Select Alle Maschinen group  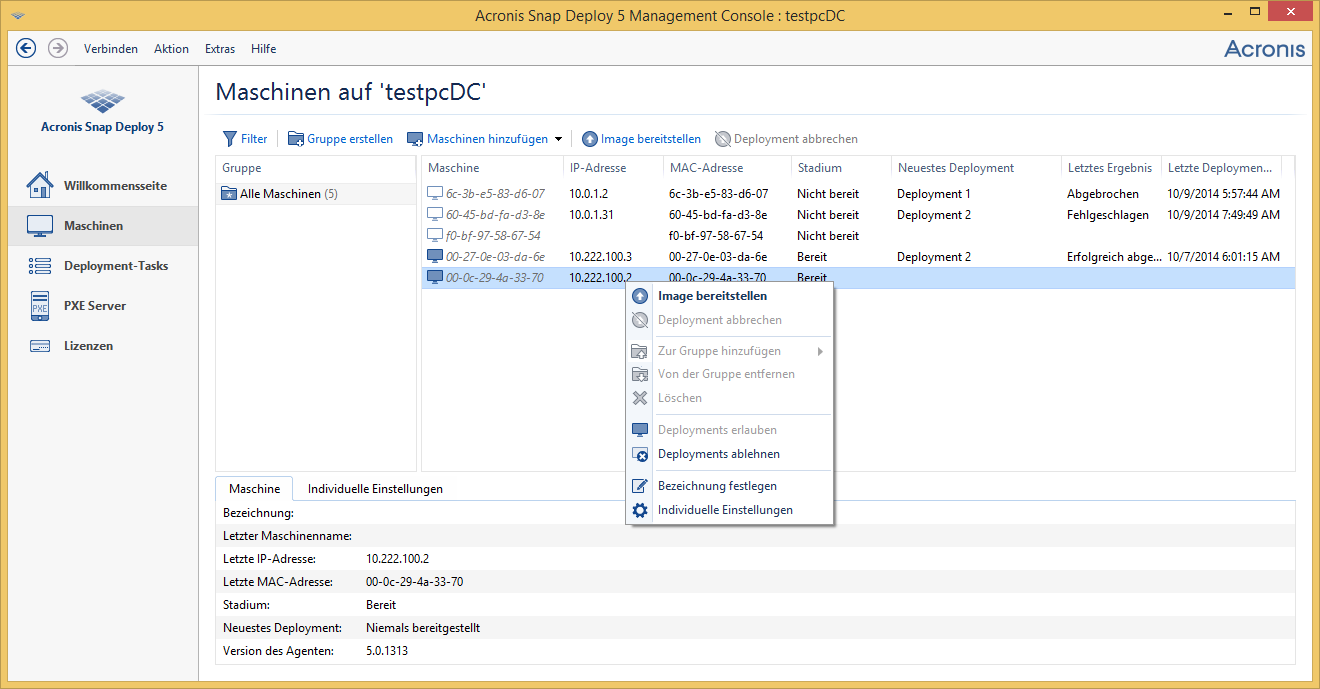(316, 194)
